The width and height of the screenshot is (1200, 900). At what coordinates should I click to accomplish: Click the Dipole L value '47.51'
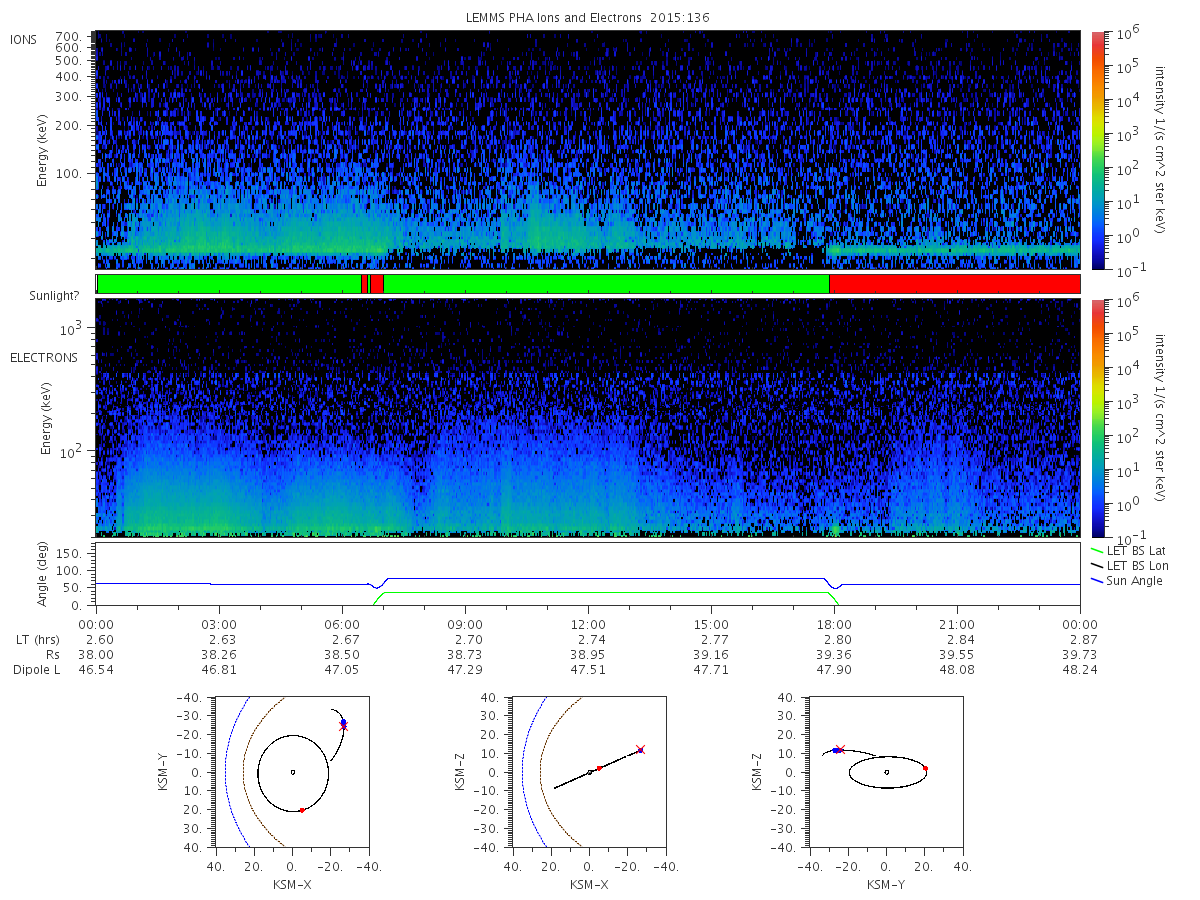click(588, 670)
